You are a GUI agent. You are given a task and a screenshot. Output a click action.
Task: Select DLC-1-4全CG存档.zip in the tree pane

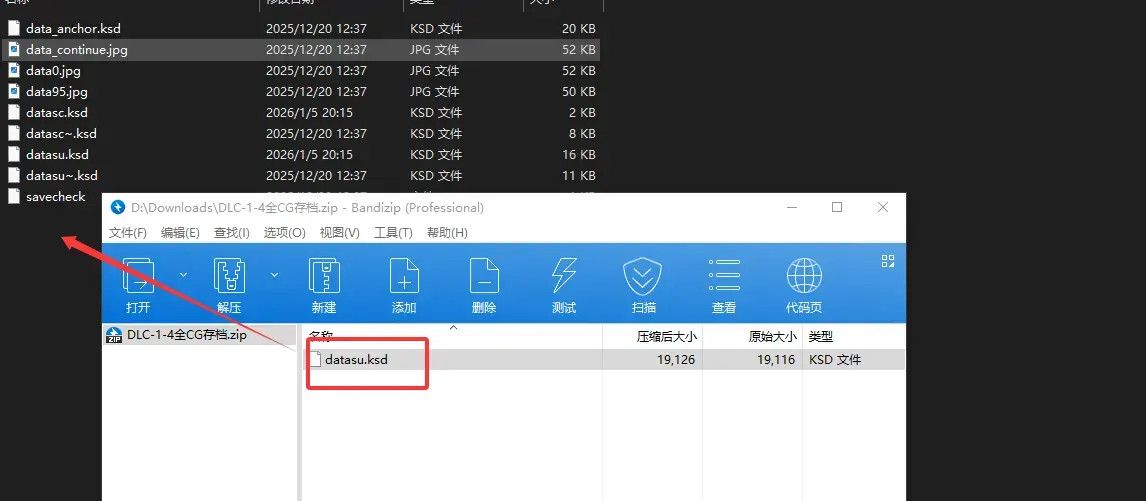coord(187,335)
